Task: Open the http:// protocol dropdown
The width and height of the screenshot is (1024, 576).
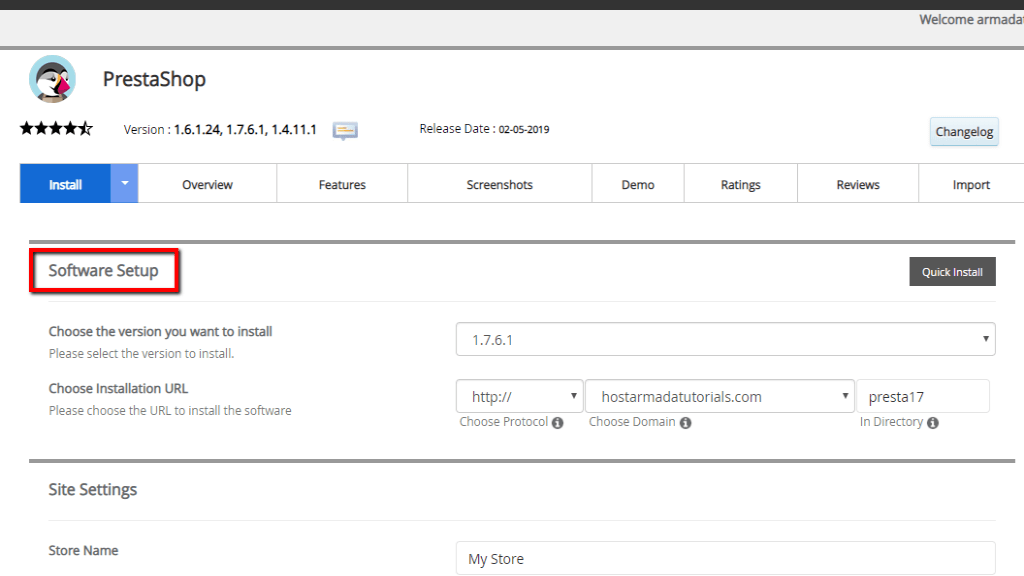Action: 519,396
